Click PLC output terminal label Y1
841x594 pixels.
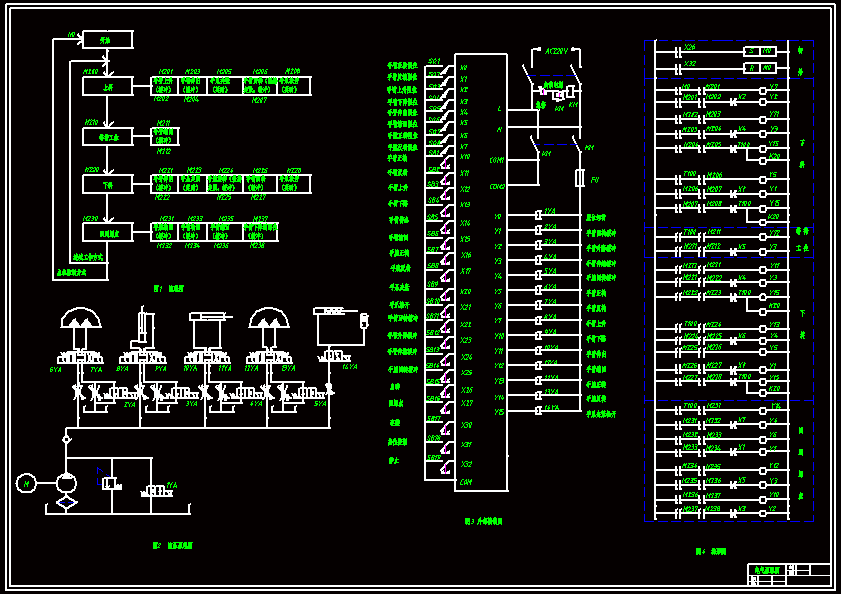[498, 231]
